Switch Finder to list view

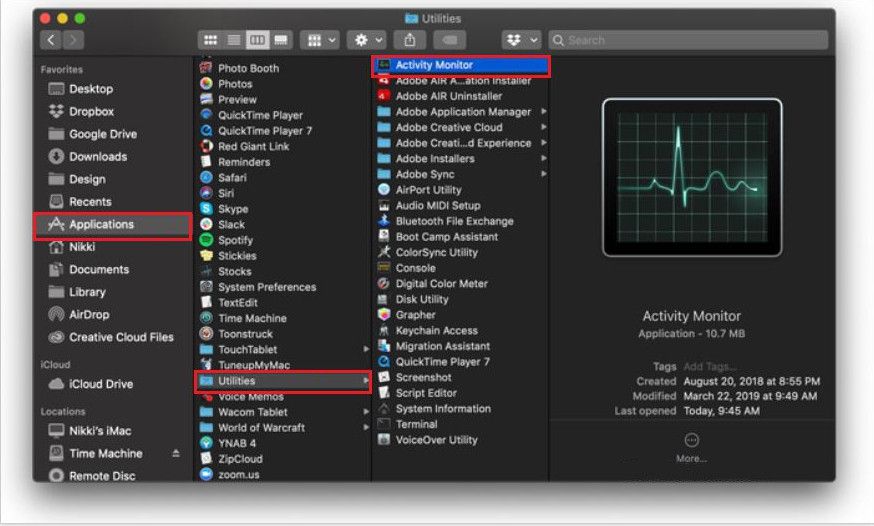coord(234,40)
